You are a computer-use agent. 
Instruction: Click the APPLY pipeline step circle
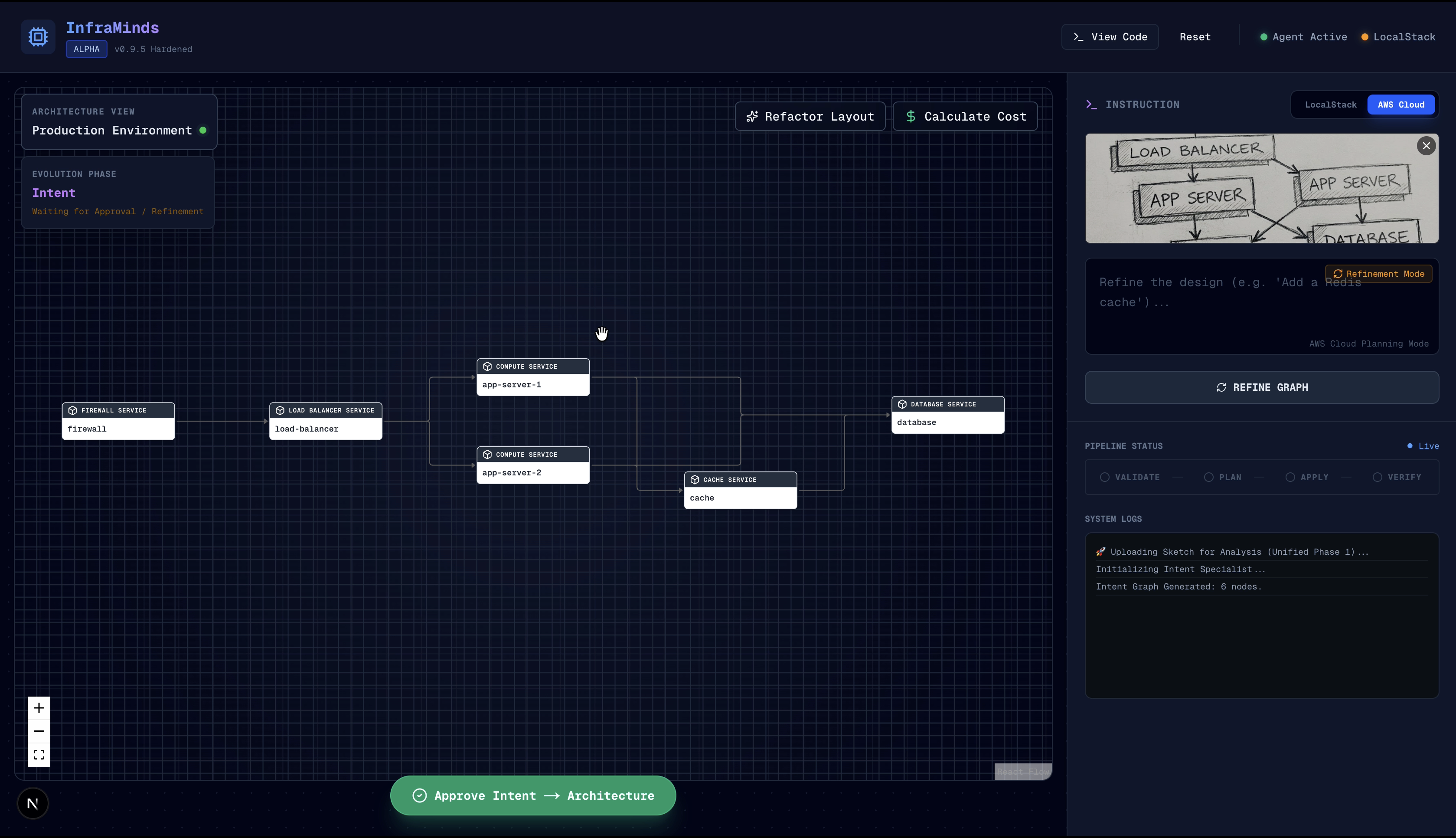click(x=1290, y=477)
